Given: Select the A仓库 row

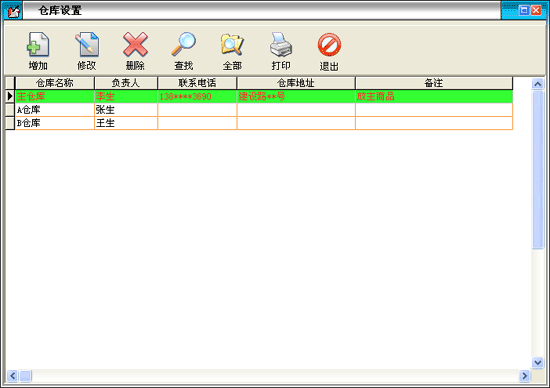Looking at the screenshot, I should [x=264, y=110].
